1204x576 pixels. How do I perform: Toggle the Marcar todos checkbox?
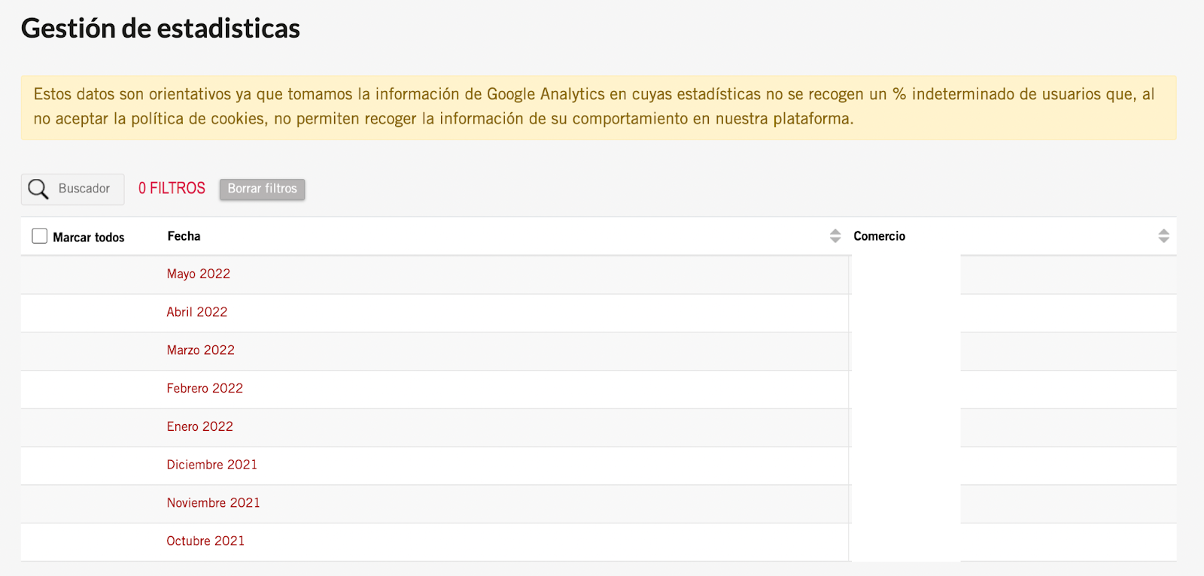pos(40,236)
